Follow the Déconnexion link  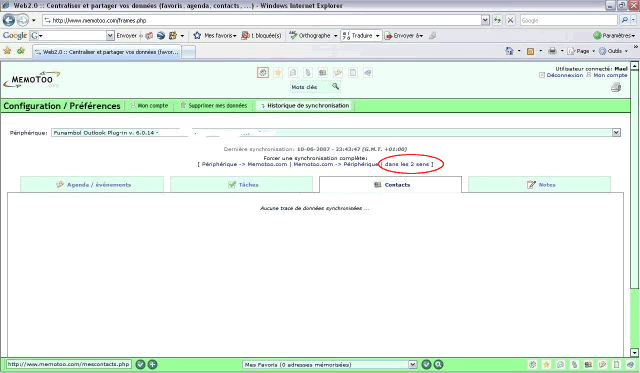tap(564, 75)
